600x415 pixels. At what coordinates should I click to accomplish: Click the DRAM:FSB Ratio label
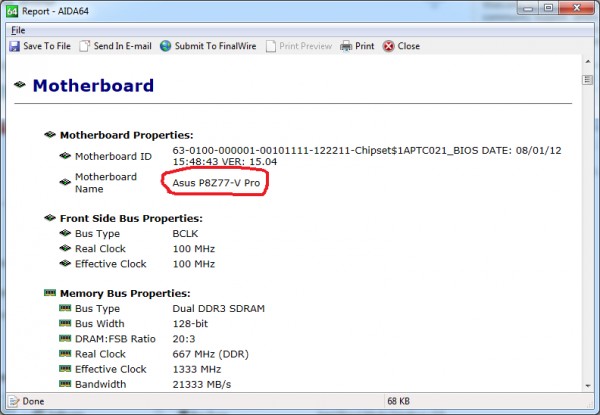(115, 339)
